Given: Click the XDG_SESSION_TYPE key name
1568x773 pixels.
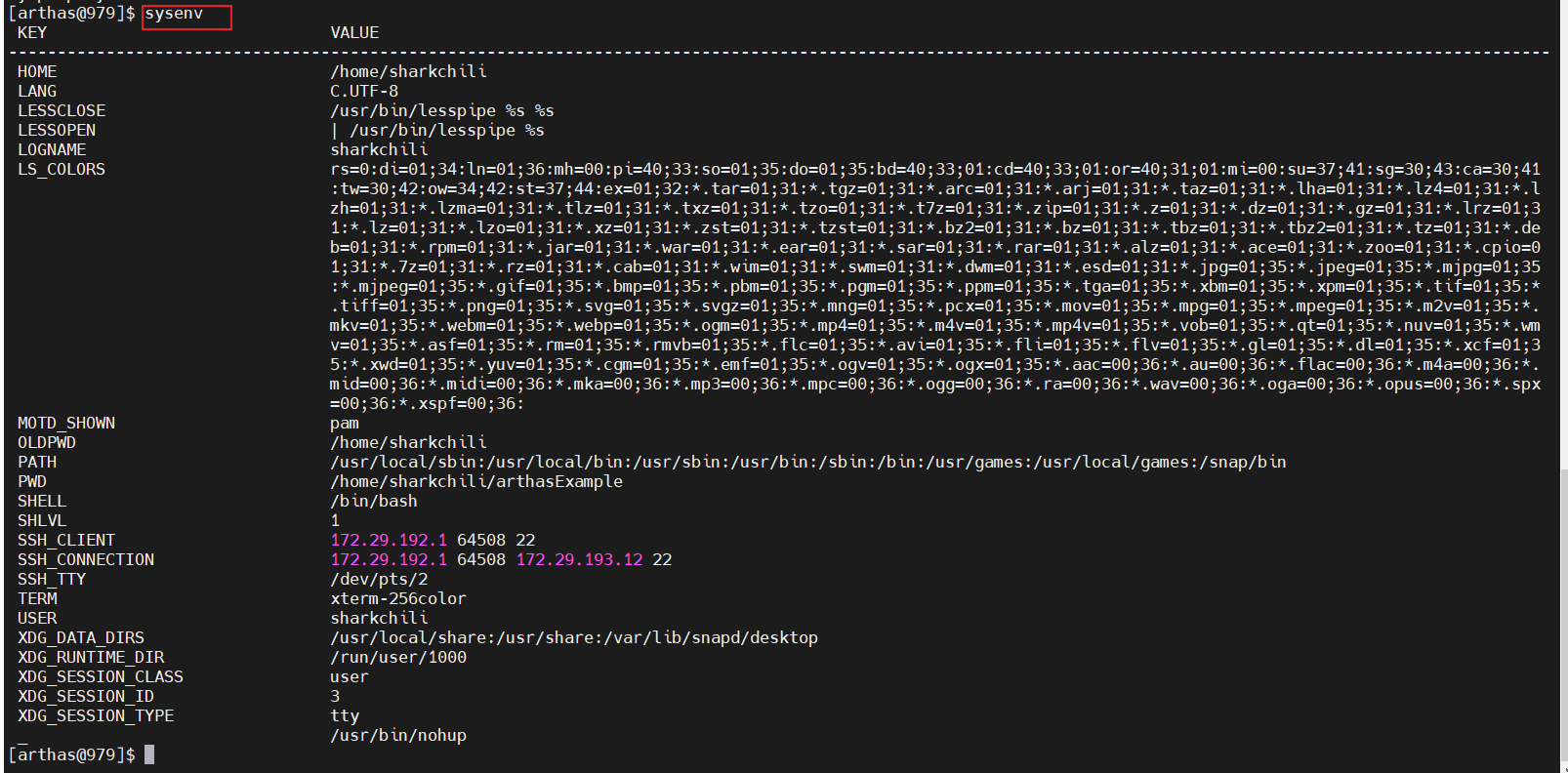Looking at the screenshot, I should [96, 715].
